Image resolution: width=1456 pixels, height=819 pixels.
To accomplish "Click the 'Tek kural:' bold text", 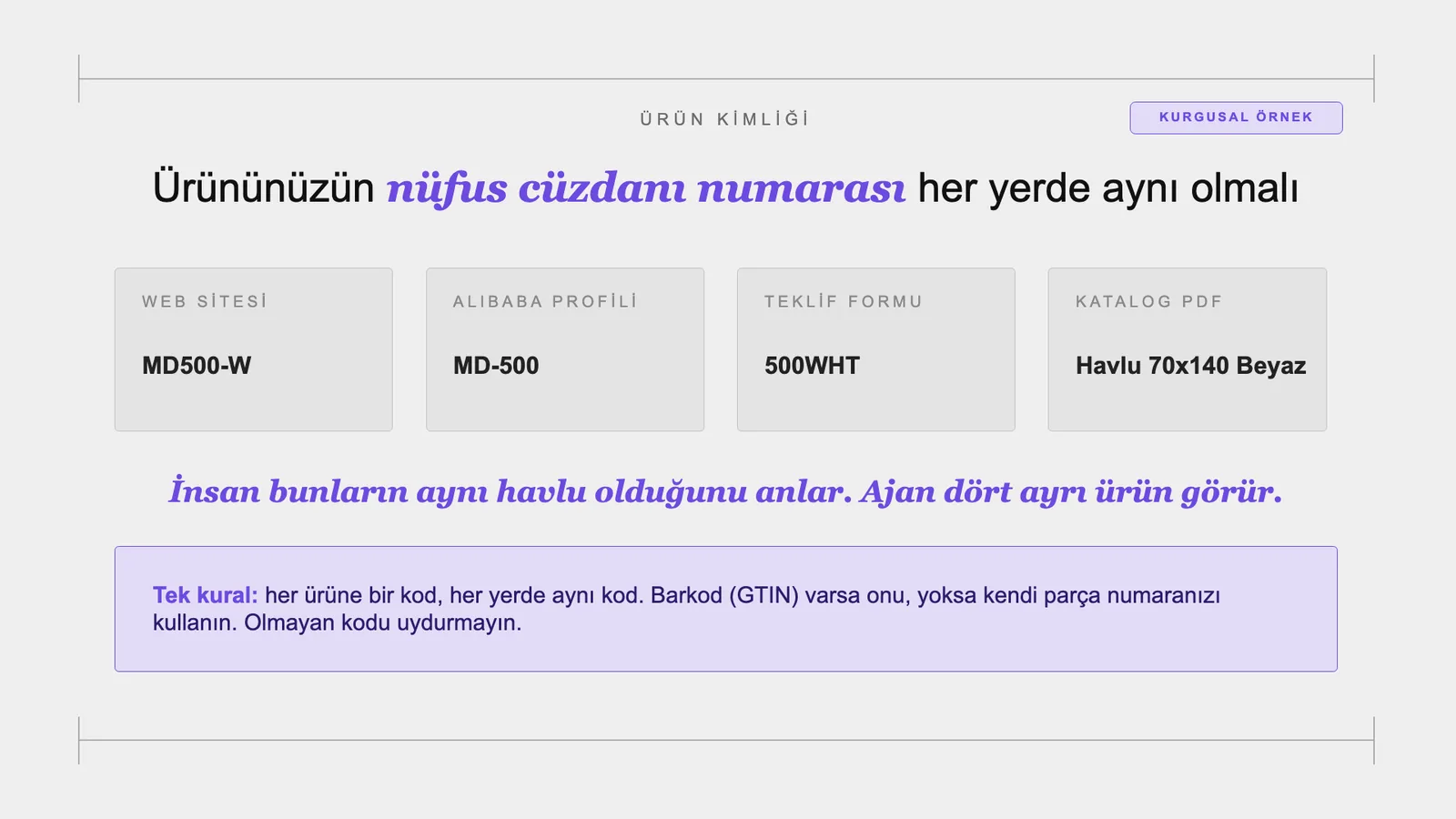I will coord(206,595).
